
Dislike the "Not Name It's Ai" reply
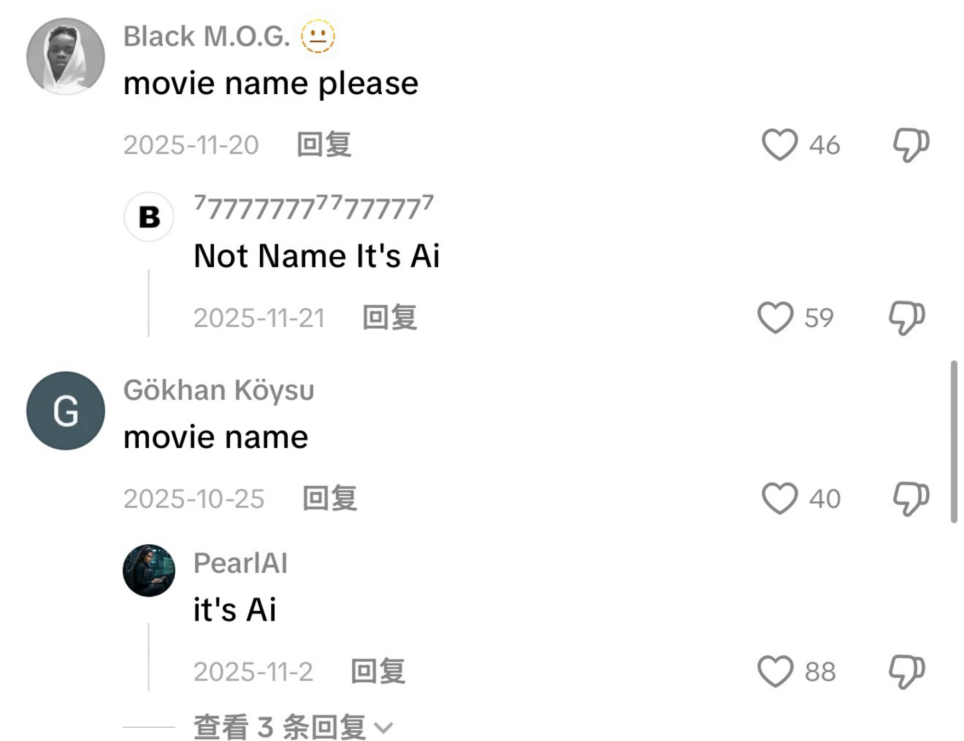pos(907,318)
